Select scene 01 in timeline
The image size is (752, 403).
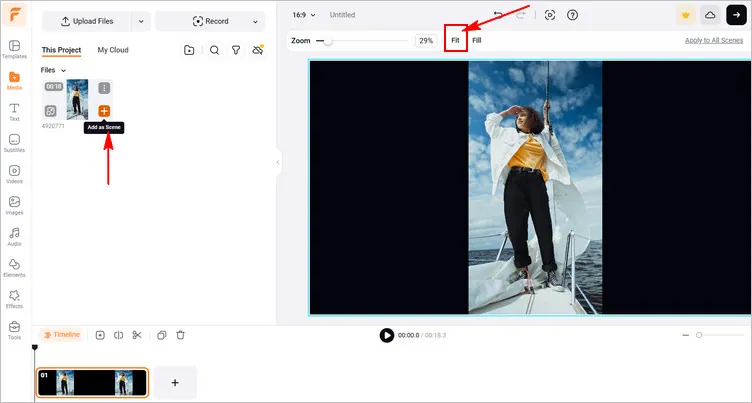click(92, 382)
